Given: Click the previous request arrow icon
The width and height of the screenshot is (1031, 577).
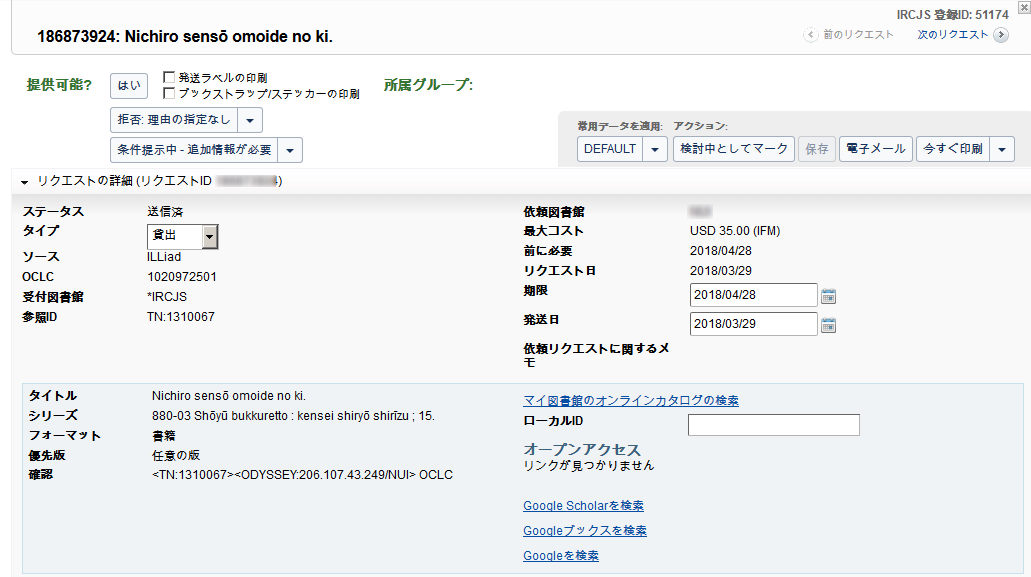Looking at the screenshot, I should click(x=811, y=35).
